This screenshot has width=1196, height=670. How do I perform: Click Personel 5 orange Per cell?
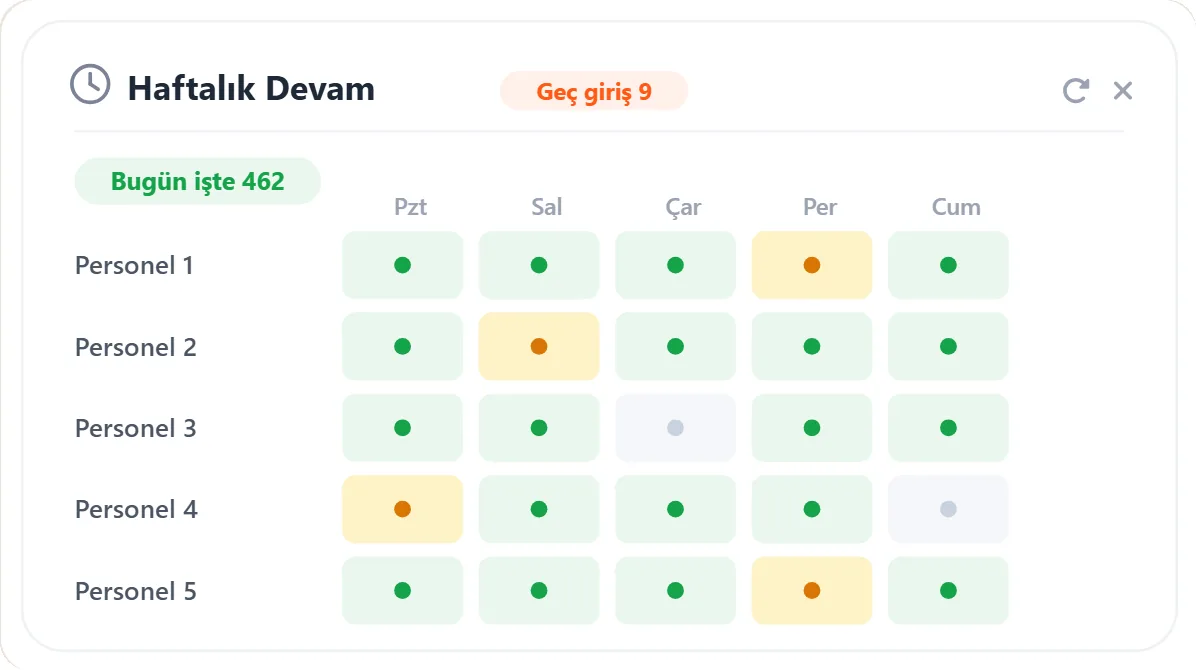pyautogui.click(x=812, y=591)
